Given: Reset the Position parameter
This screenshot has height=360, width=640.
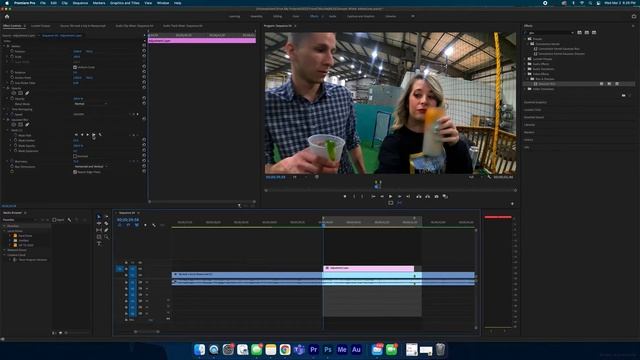Looking at the screenshot, I should (144, 51).
